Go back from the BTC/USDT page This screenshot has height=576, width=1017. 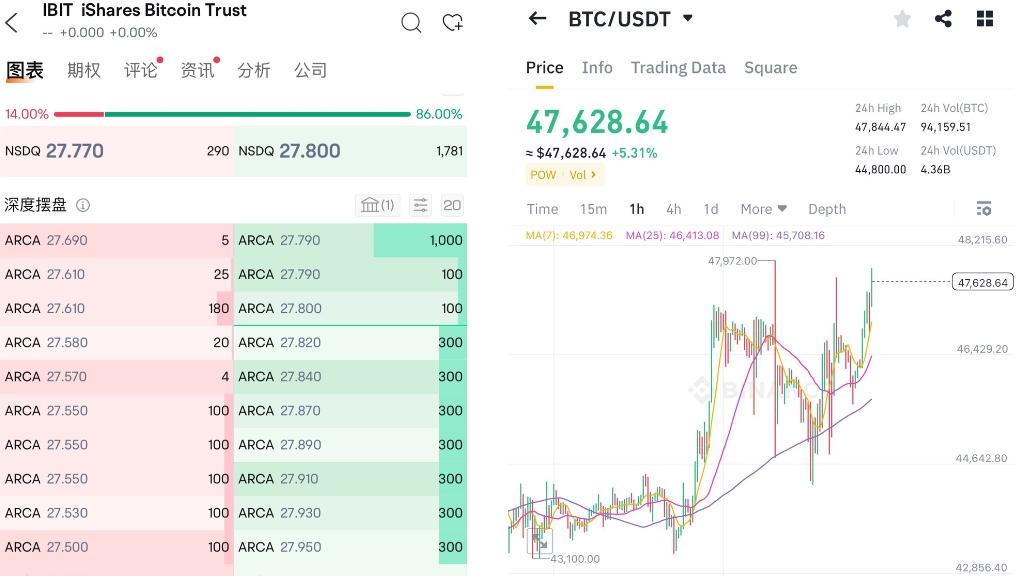click(x=538, y=18)
